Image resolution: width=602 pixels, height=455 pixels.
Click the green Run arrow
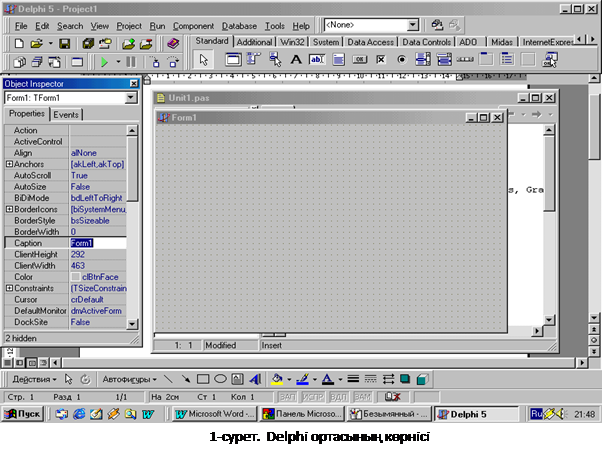click(104, 62)
